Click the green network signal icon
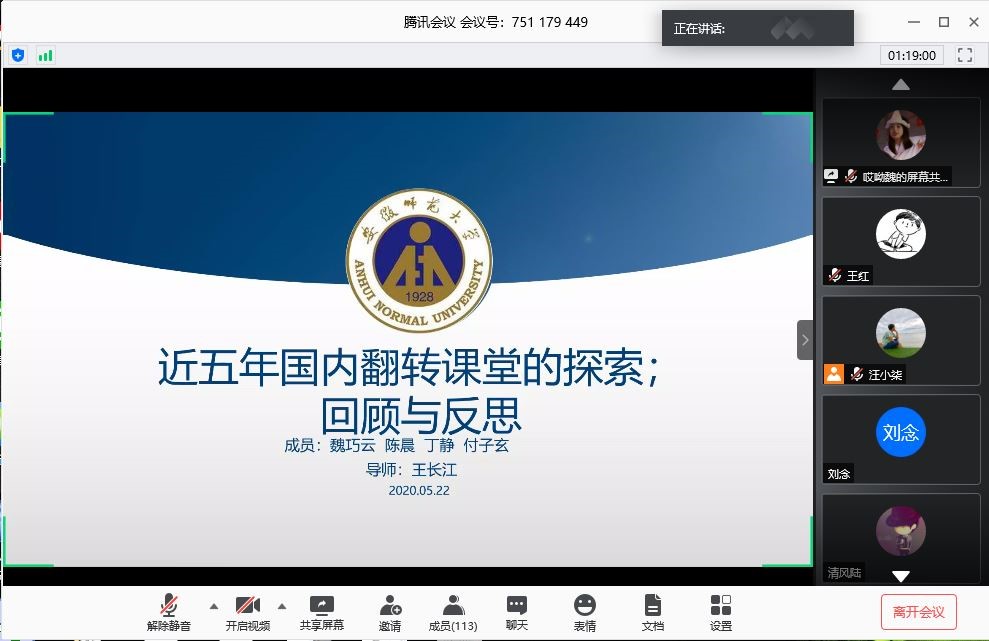 point(45,55)
